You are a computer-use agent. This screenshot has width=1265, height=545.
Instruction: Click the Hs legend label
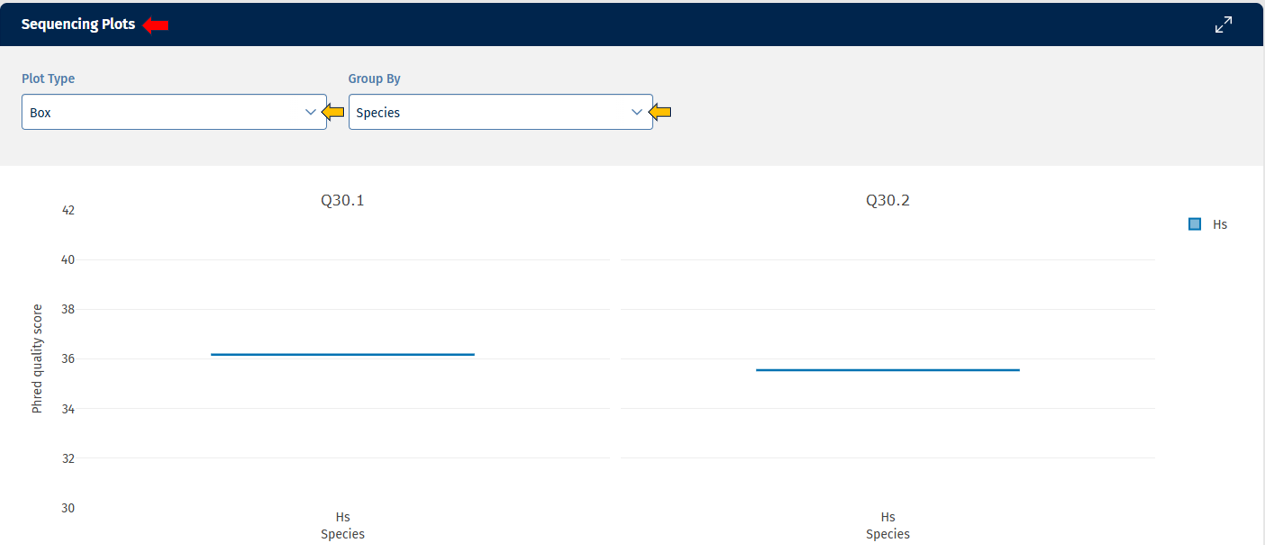coord(1219,225)
